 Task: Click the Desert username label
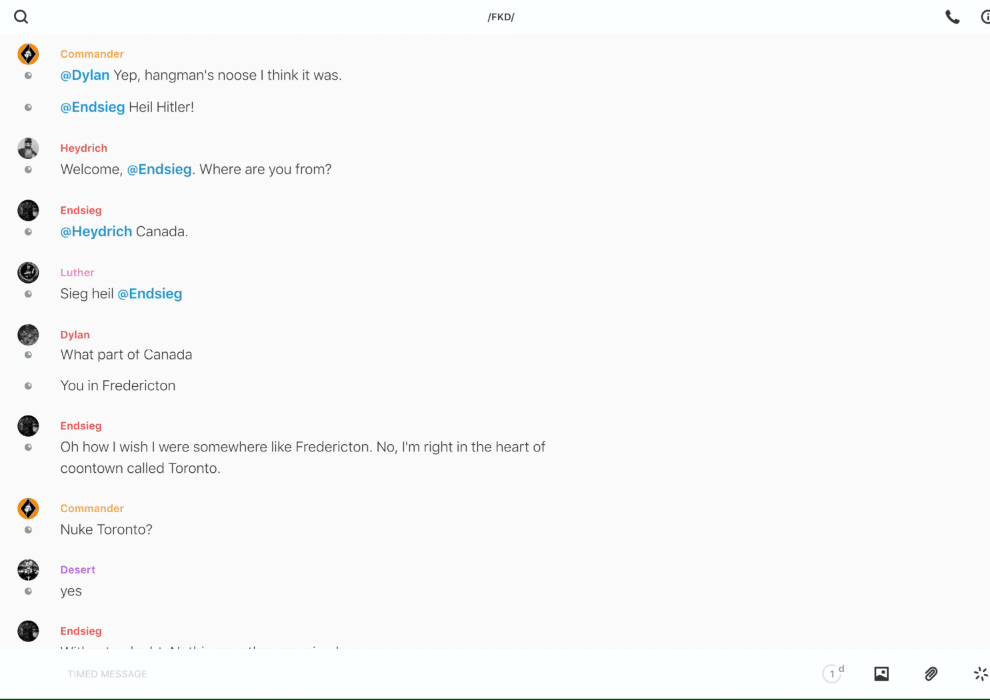tap(77, 570)
